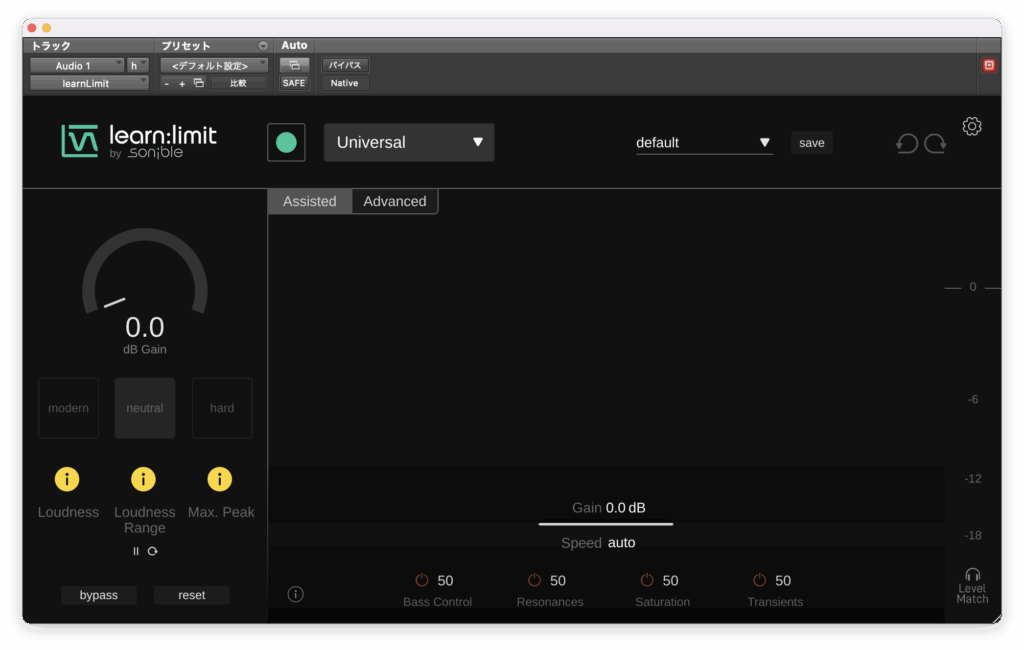The height and width of the screenshot is (650, 1024).
Task: Click the 比較 compare button
Action: pyautogui.click(x=238, y=83)
